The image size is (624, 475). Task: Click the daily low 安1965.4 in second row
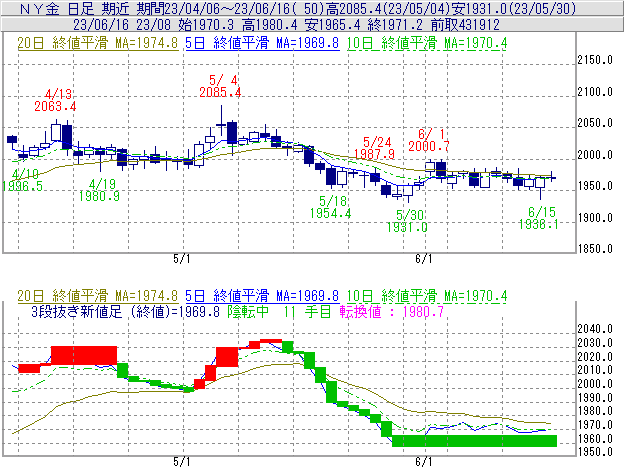coord(332,25)
